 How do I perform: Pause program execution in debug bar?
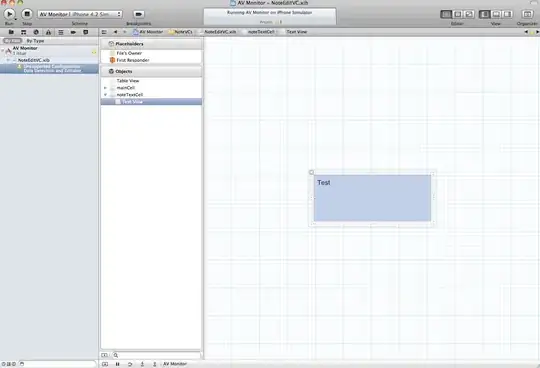(117, 364)
